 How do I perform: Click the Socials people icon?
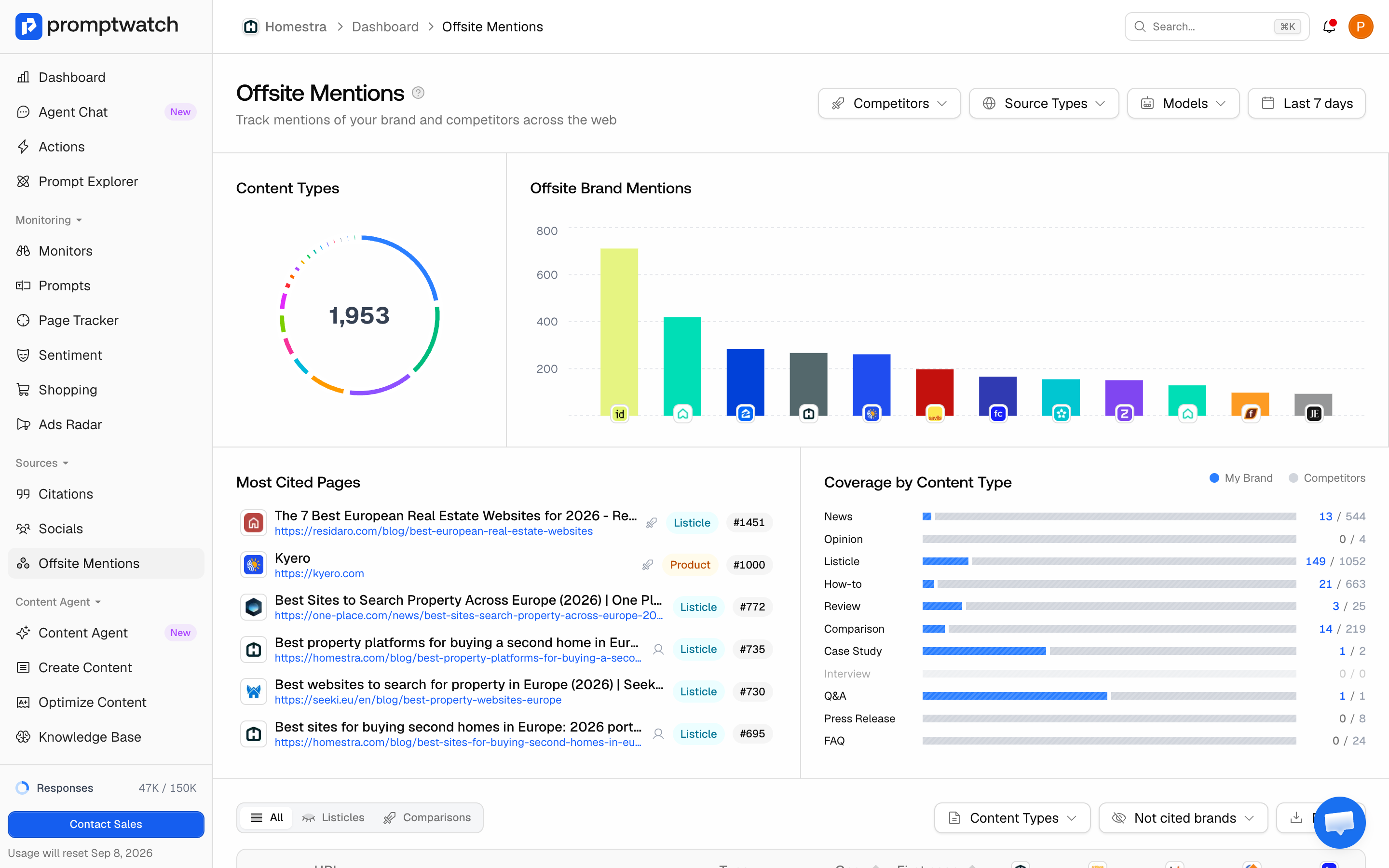coord(23,529)
